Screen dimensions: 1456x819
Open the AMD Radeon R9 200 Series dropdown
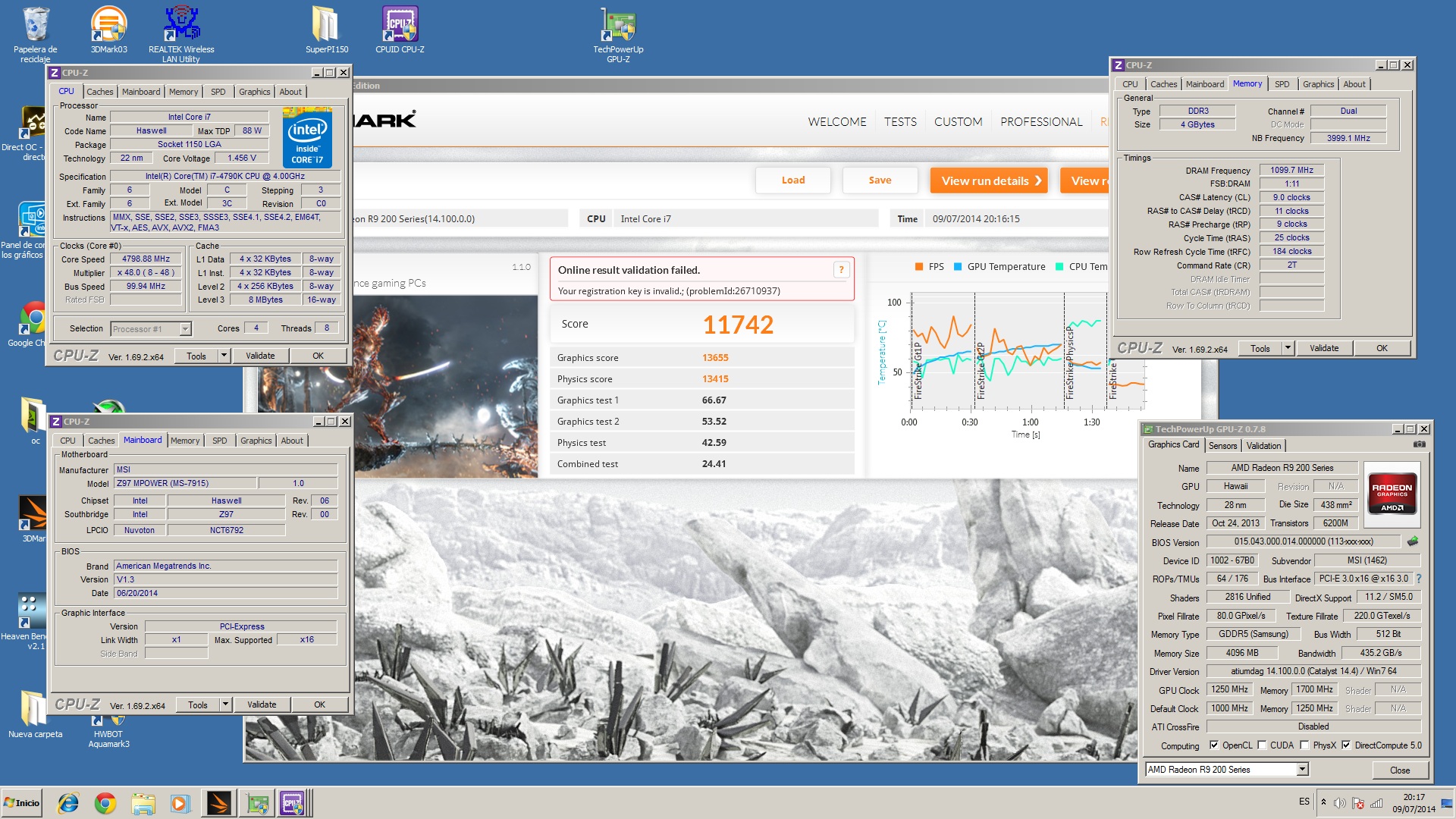click(x=1302, y=770)
